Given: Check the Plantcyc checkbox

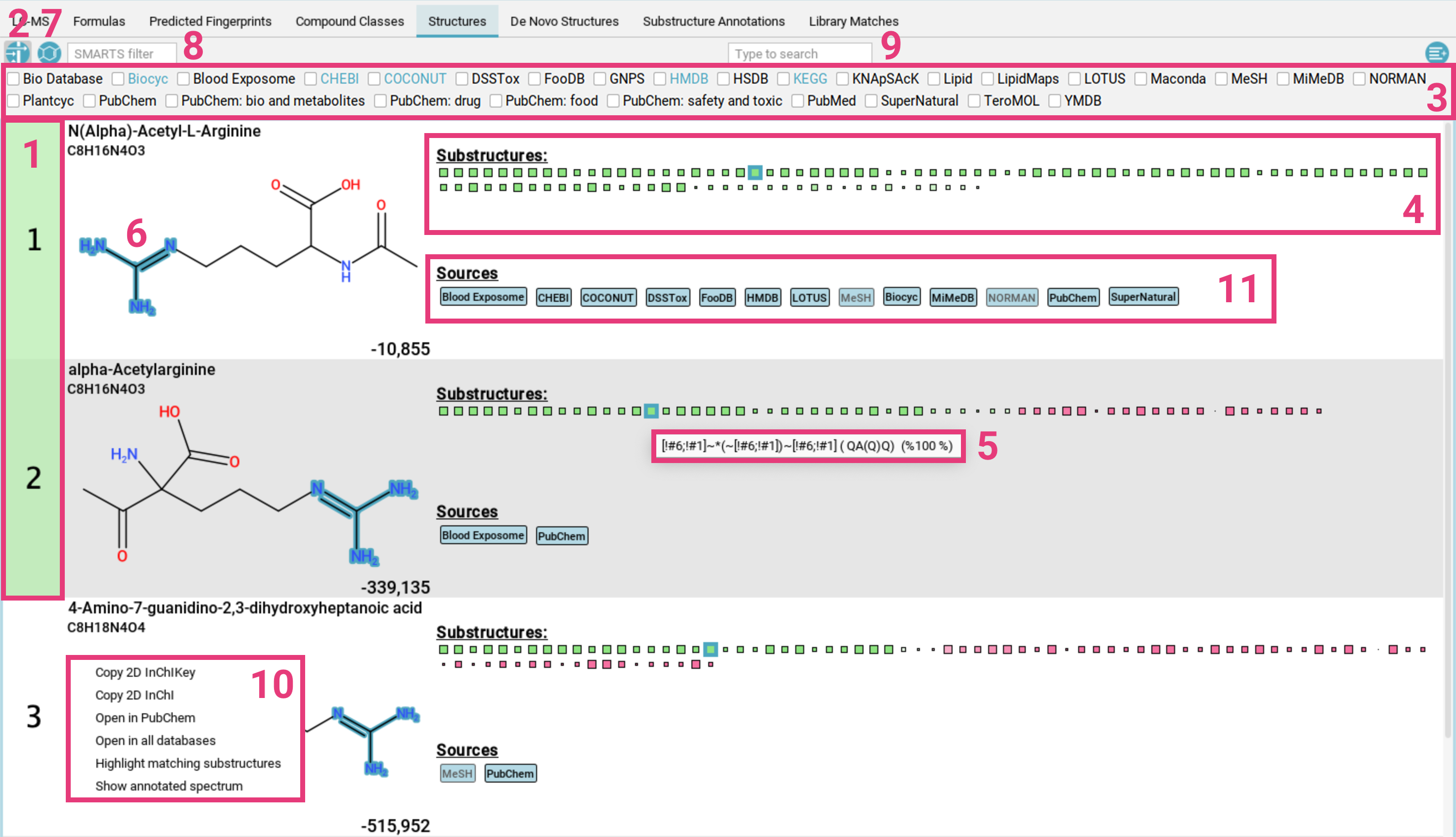Looking at the screenshot, I should pos(14,101).
